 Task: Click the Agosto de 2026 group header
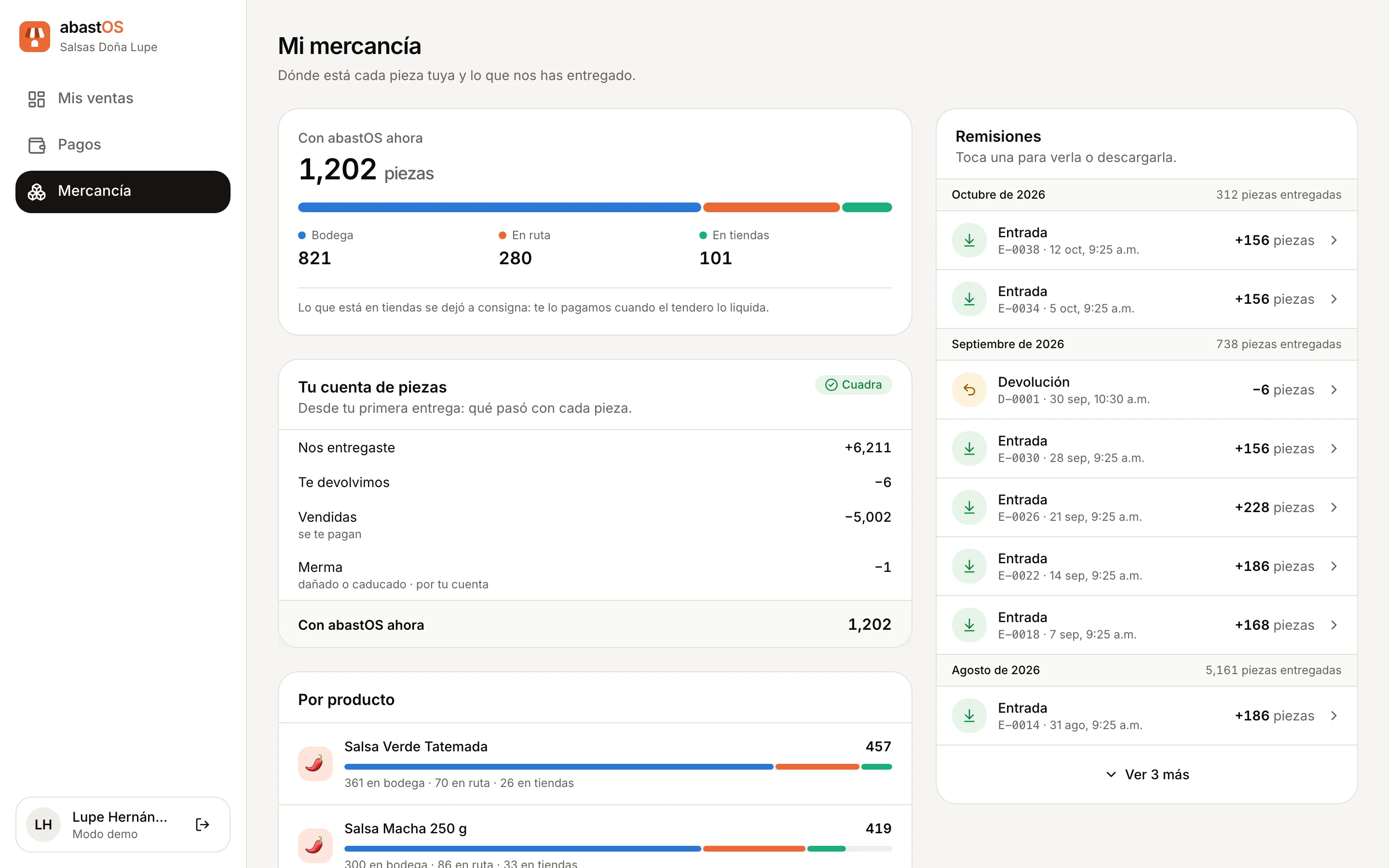coord(1147,670)
